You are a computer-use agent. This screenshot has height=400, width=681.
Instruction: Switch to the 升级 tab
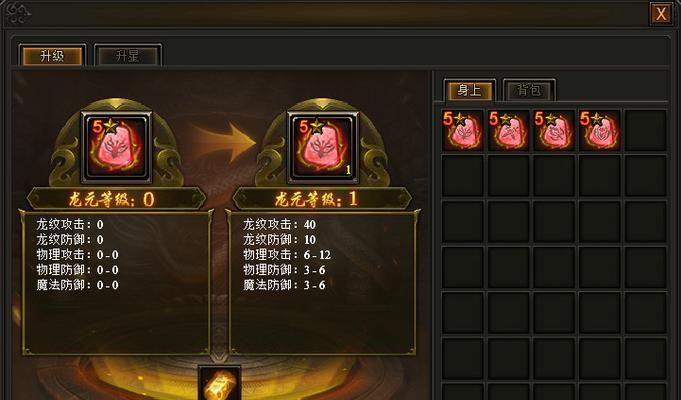[x=52, y=56]
